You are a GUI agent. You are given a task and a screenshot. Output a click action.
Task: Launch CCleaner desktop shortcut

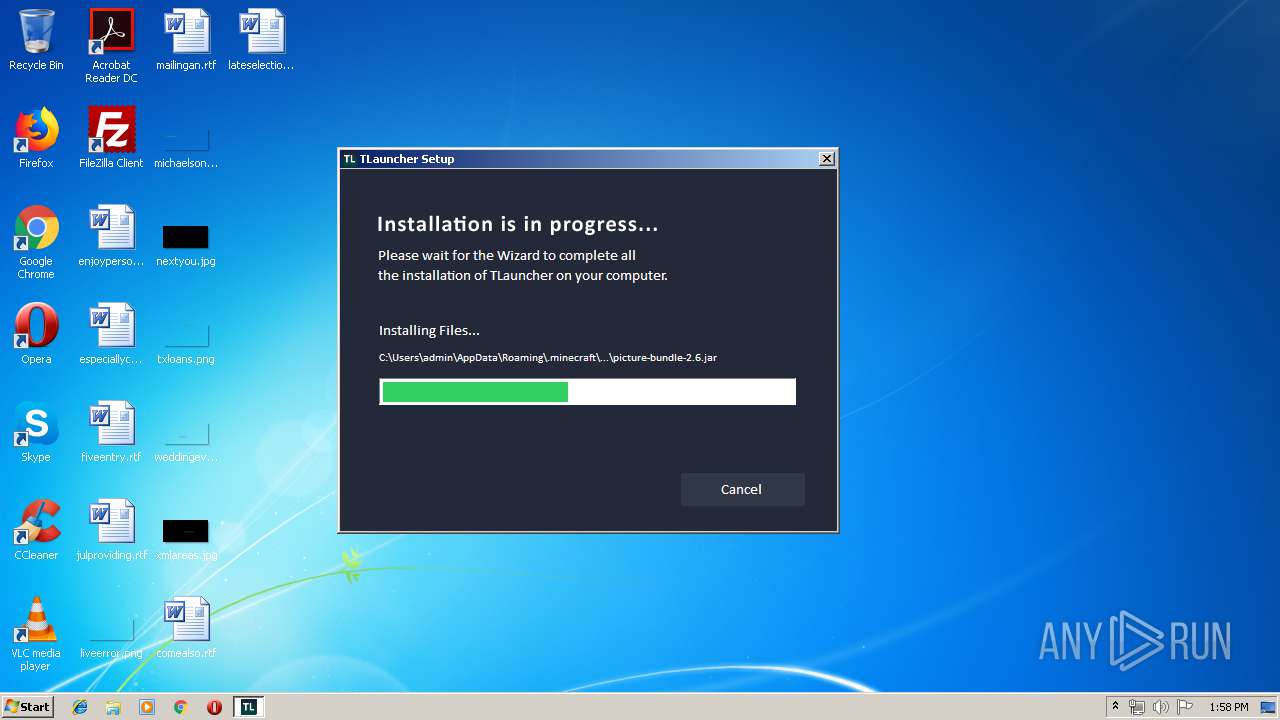tap(36, 531)
